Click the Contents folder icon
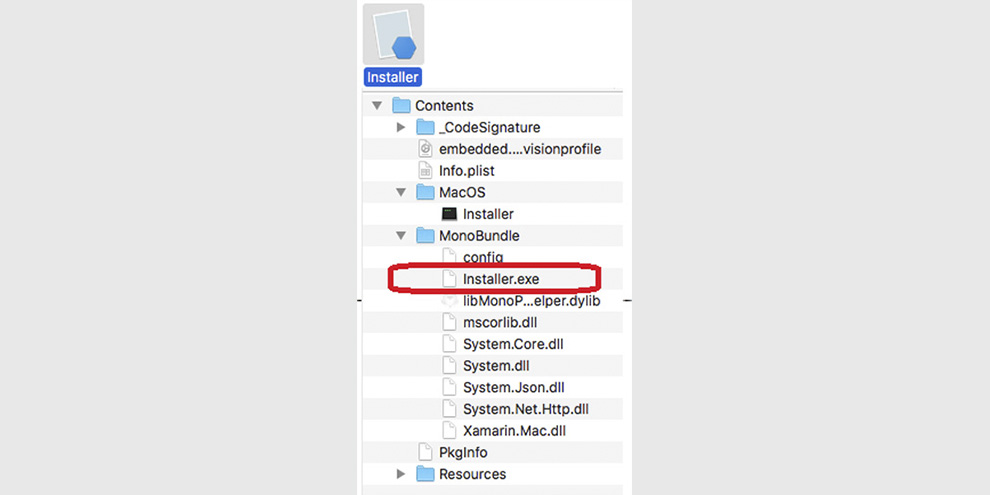This screenshot has height=495, width=990. 402,105
